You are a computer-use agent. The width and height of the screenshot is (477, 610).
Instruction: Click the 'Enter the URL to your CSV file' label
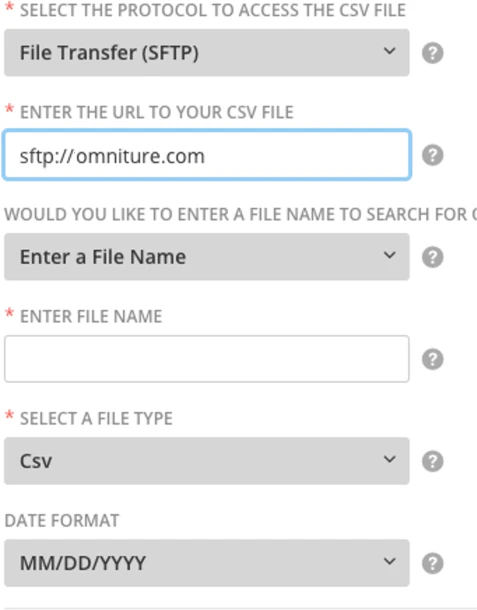[157, 112]
